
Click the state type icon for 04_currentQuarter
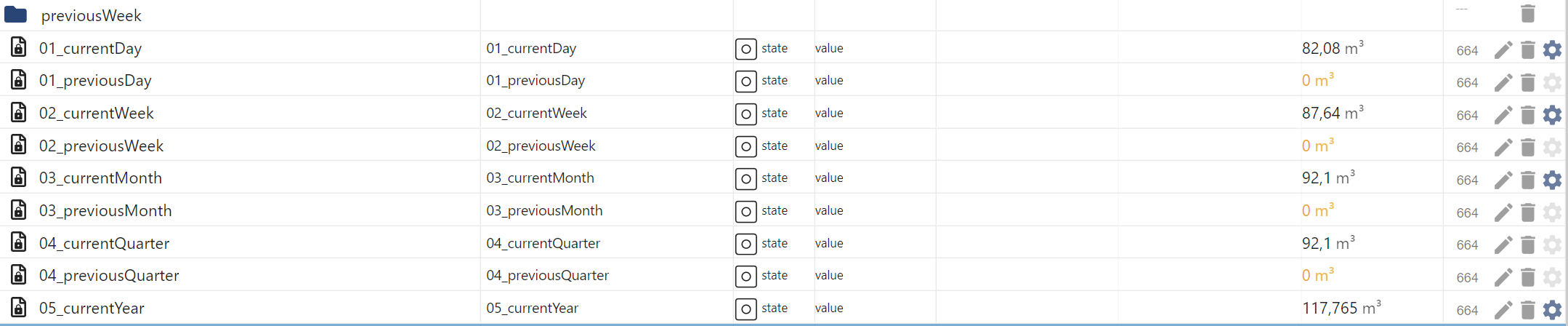click(x=745, y=244)
